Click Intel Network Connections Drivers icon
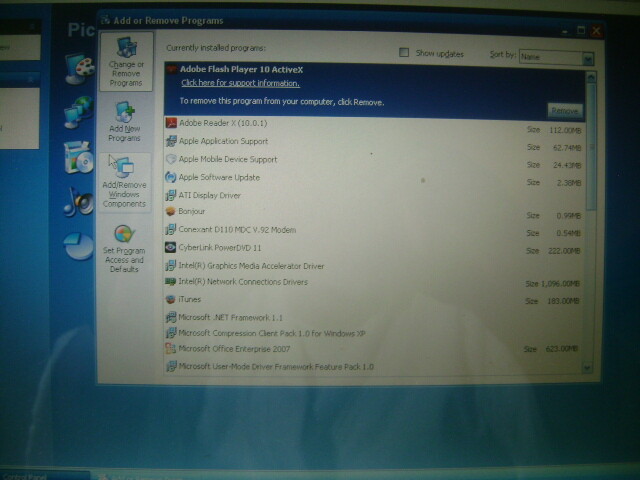The width and height of the screenshot is (640, 480). point(171,282)
